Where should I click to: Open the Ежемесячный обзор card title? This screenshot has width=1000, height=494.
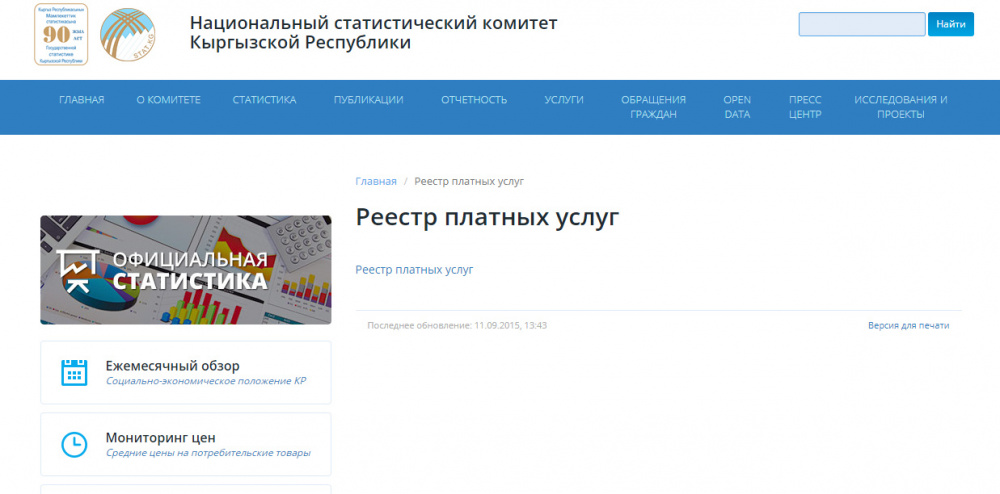coord(173,366)
